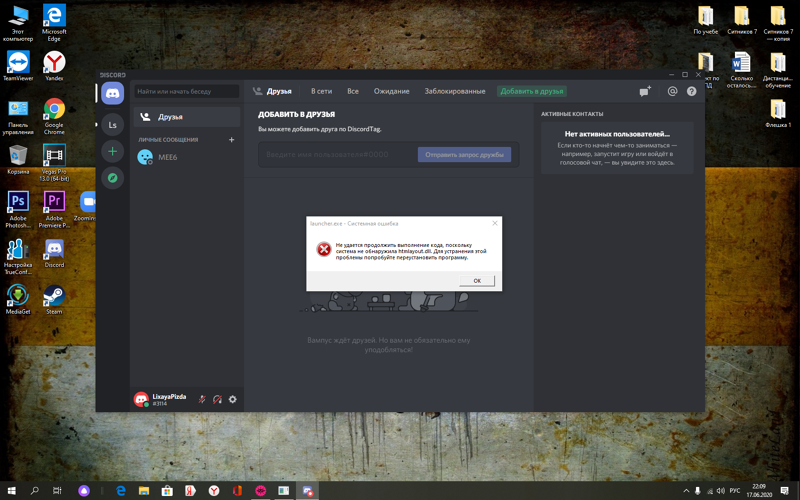
Task: Click the Найти или начать беседу search field
Action: pyautogui.click(x=186, y=91)
